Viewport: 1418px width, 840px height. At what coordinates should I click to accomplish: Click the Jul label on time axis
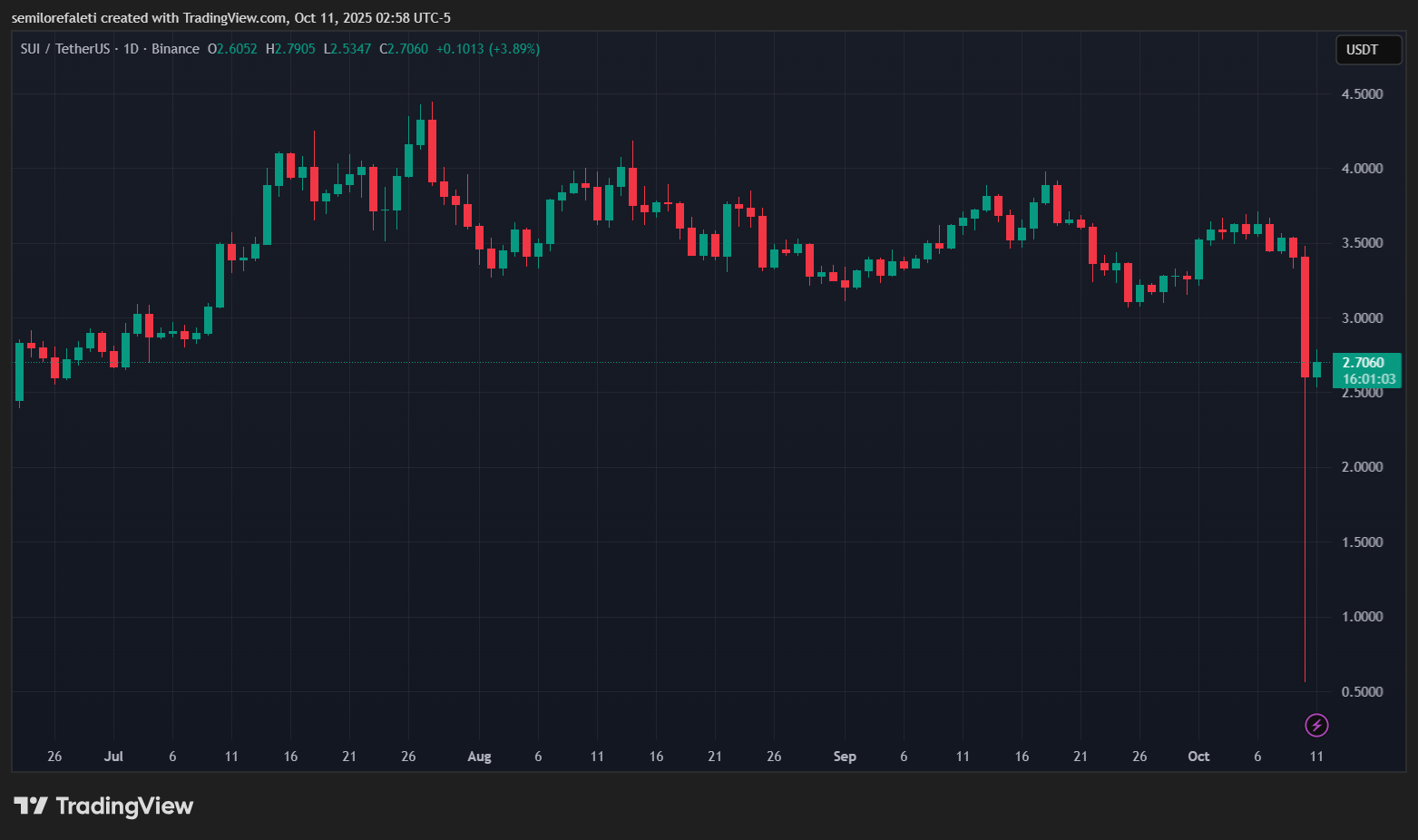coord(113,757)
